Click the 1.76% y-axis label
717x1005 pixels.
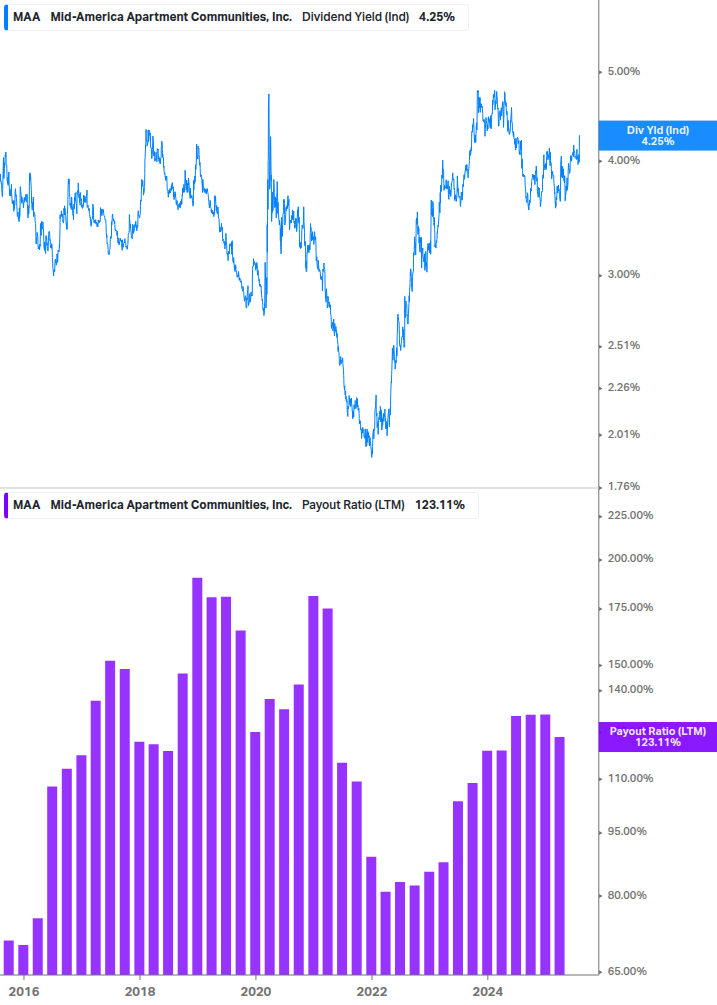pyautogui.click(x=623, y=486)
